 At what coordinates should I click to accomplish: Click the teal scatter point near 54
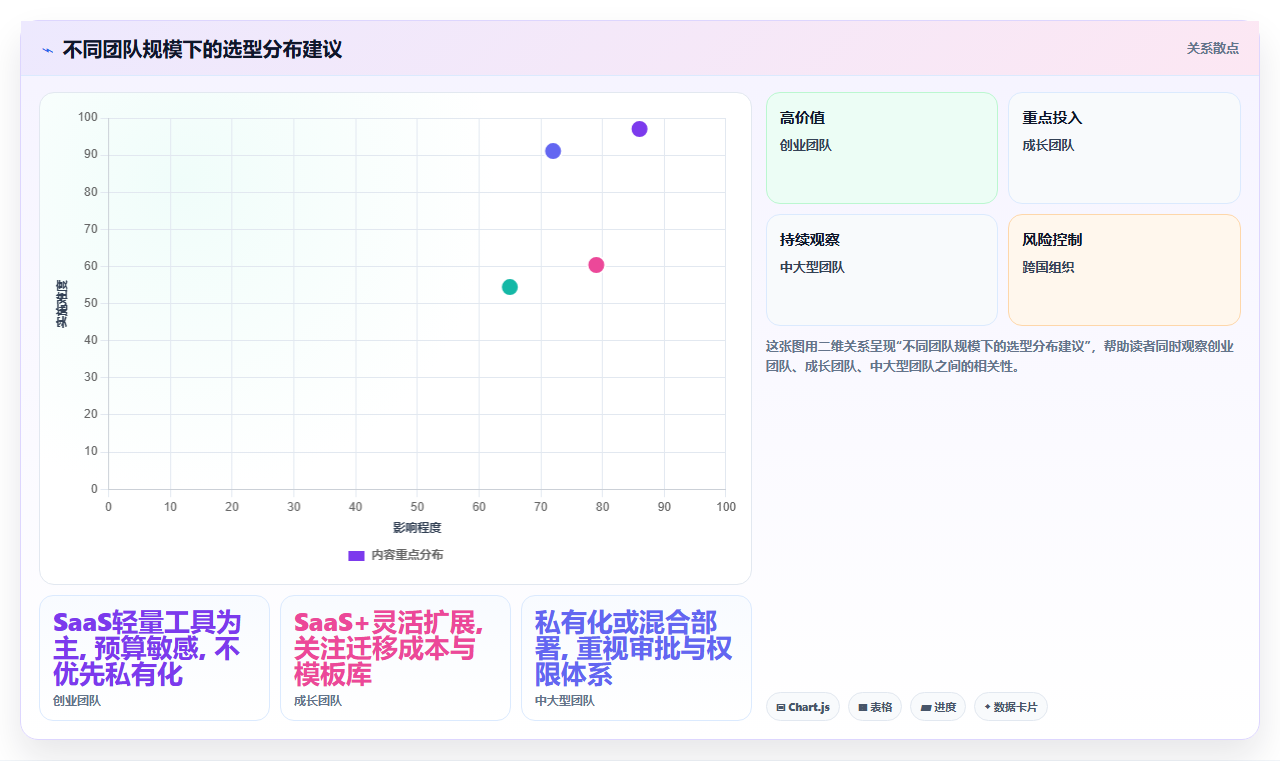click(x=510, y=287)
